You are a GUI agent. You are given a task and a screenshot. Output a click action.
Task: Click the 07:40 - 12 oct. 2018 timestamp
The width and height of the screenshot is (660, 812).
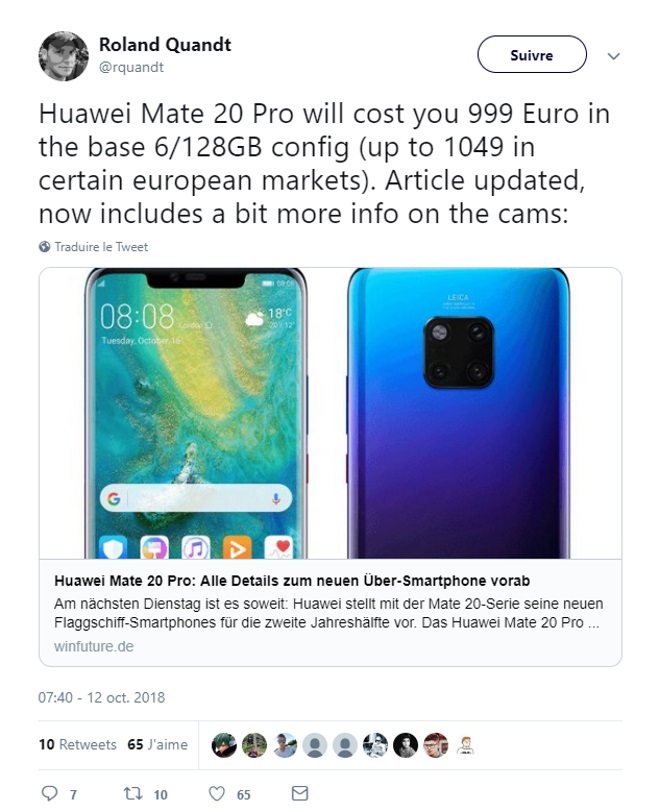pyautogui.click(x=102, y=697)
